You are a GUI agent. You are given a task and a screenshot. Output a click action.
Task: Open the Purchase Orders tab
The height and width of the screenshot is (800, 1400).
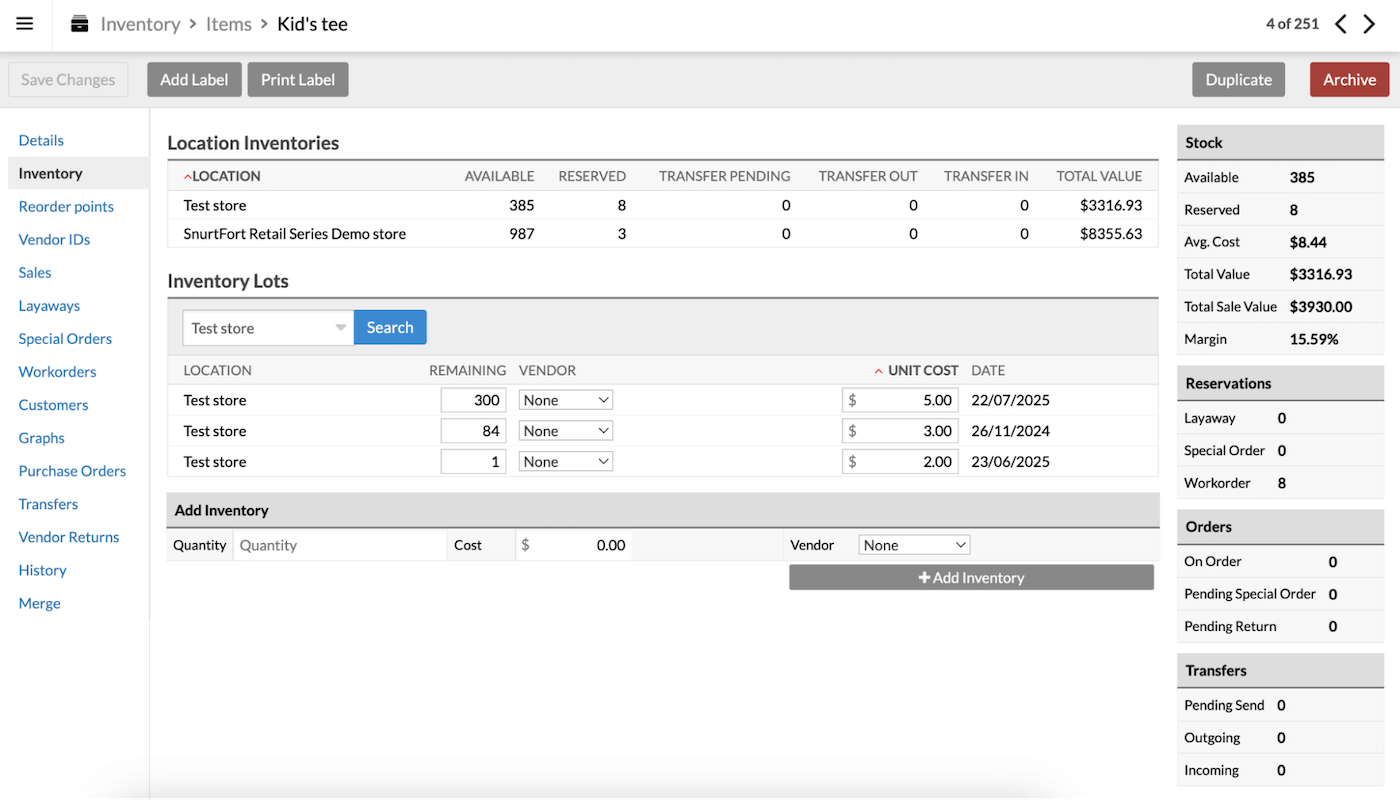(72, 471)
